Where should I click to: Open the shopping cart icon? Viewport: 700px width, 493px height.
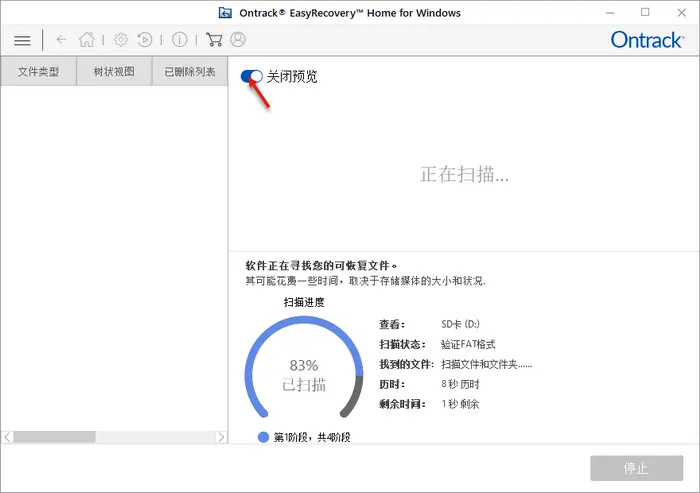(x=214, y=40)
